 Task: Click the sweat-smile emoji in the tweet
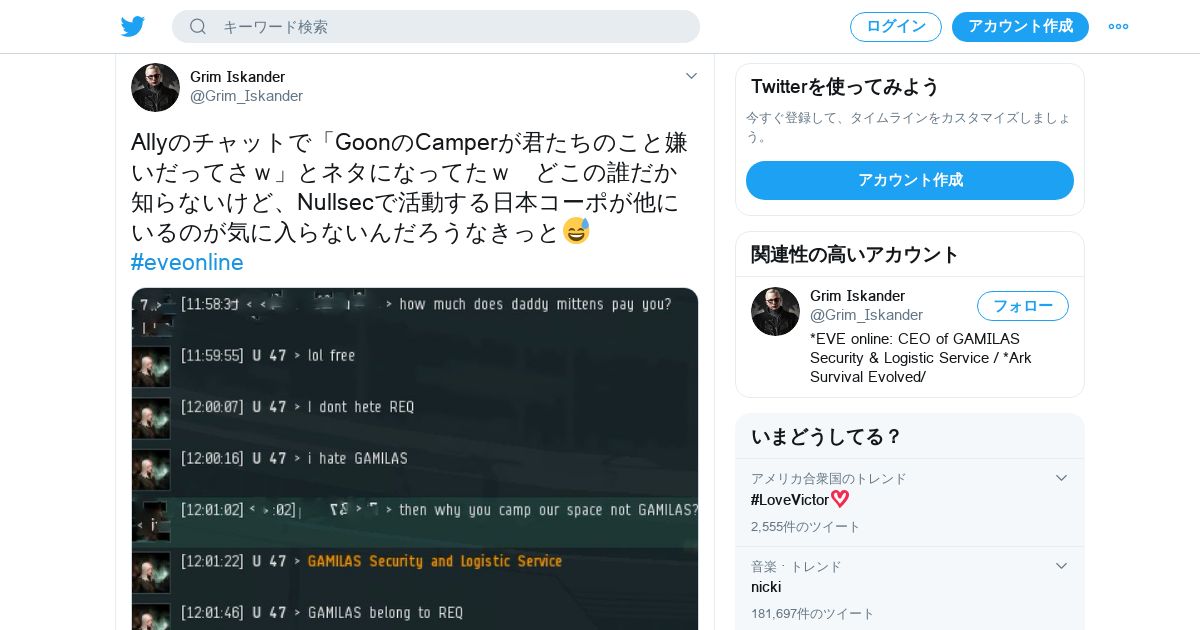click(576, 231)
